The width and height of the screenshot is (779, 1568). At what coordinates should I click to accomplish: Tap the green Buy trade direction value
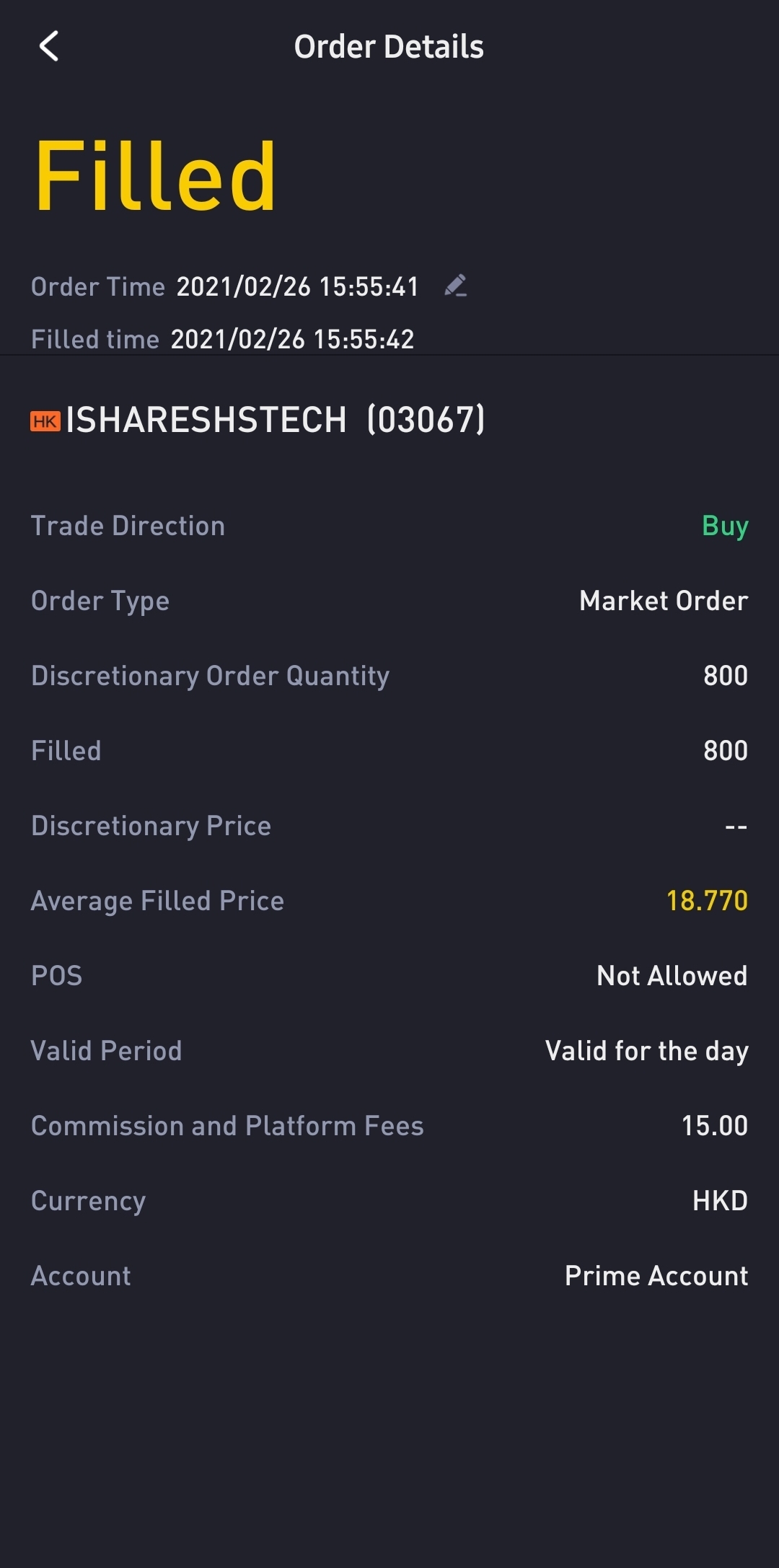724,527
